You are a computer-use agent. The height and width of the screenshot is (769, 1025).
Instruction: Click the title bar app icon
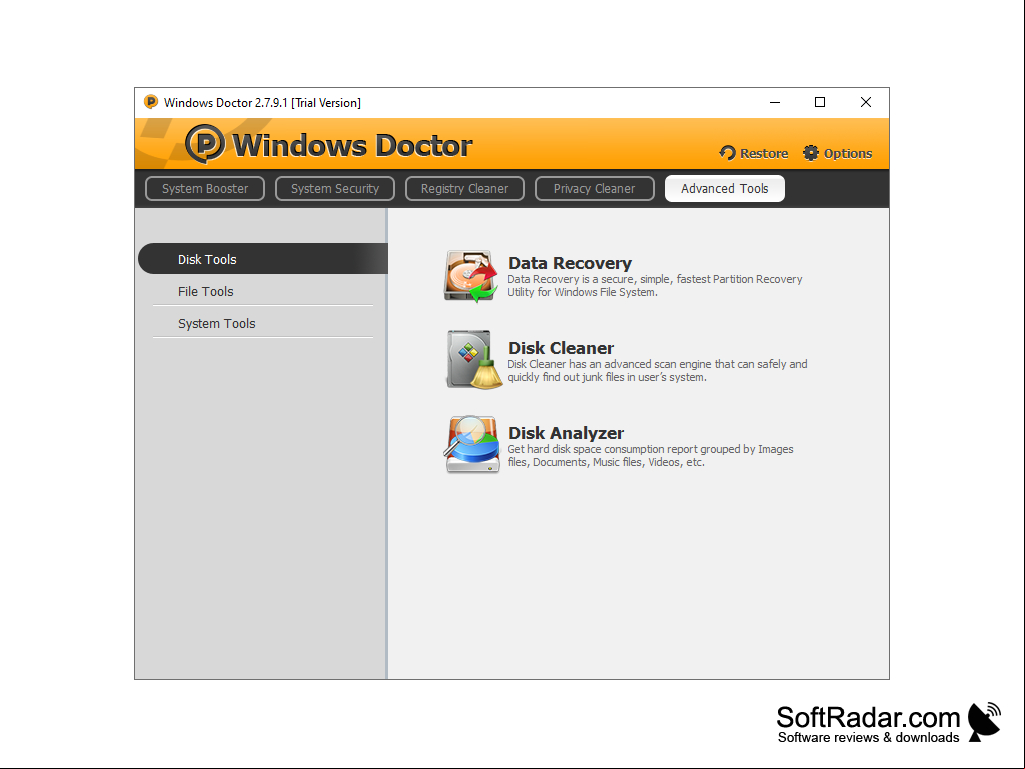[151, 102]
